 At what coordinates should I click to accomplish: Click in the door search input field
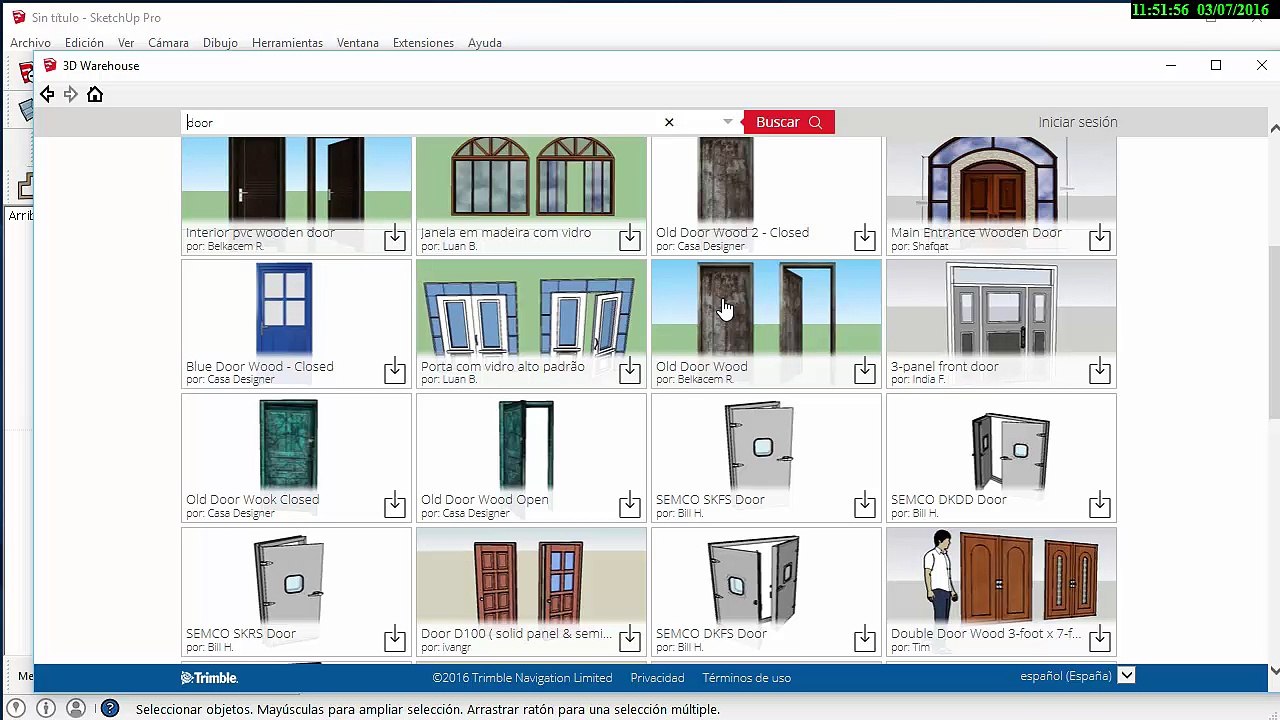420,122
